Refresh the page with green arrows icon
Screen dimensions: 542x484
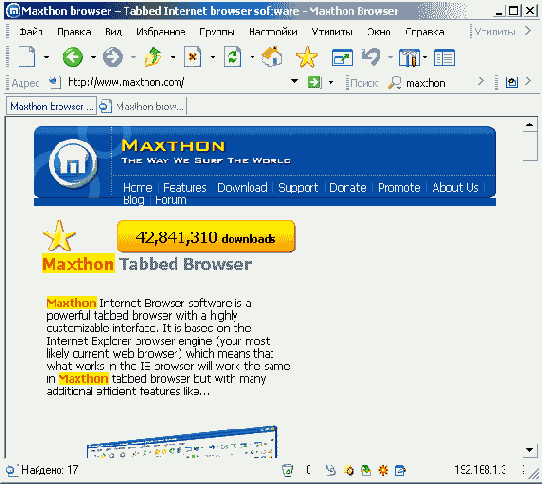(233, 57)
